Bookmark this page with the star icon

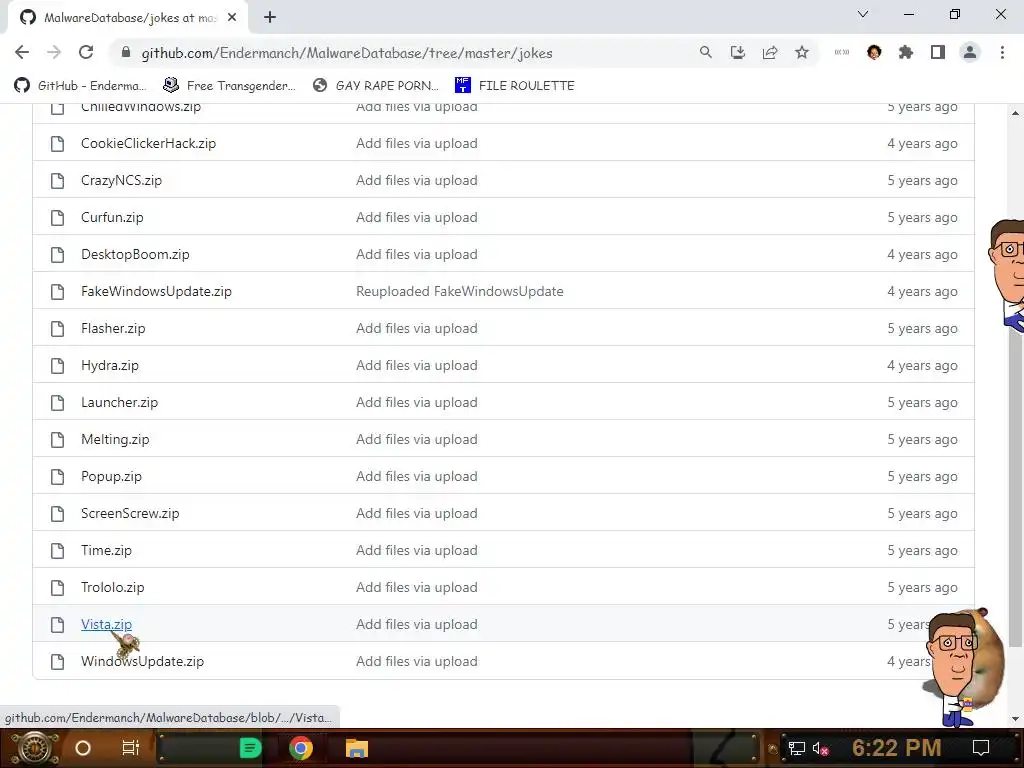(x=802, y=53)
